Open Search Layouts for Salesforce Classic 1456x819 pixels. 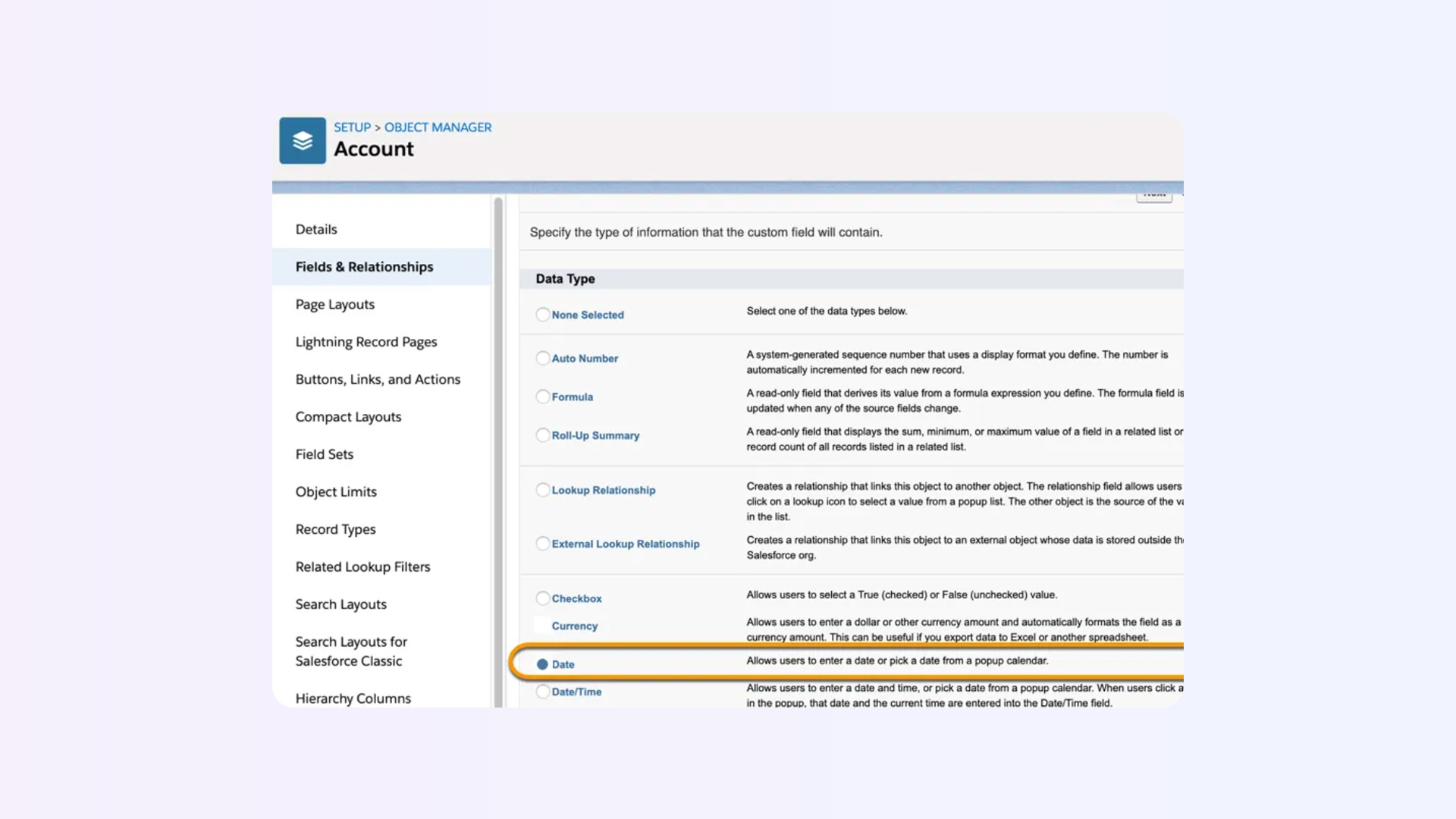pyautogui.click(x=351, y=651)
